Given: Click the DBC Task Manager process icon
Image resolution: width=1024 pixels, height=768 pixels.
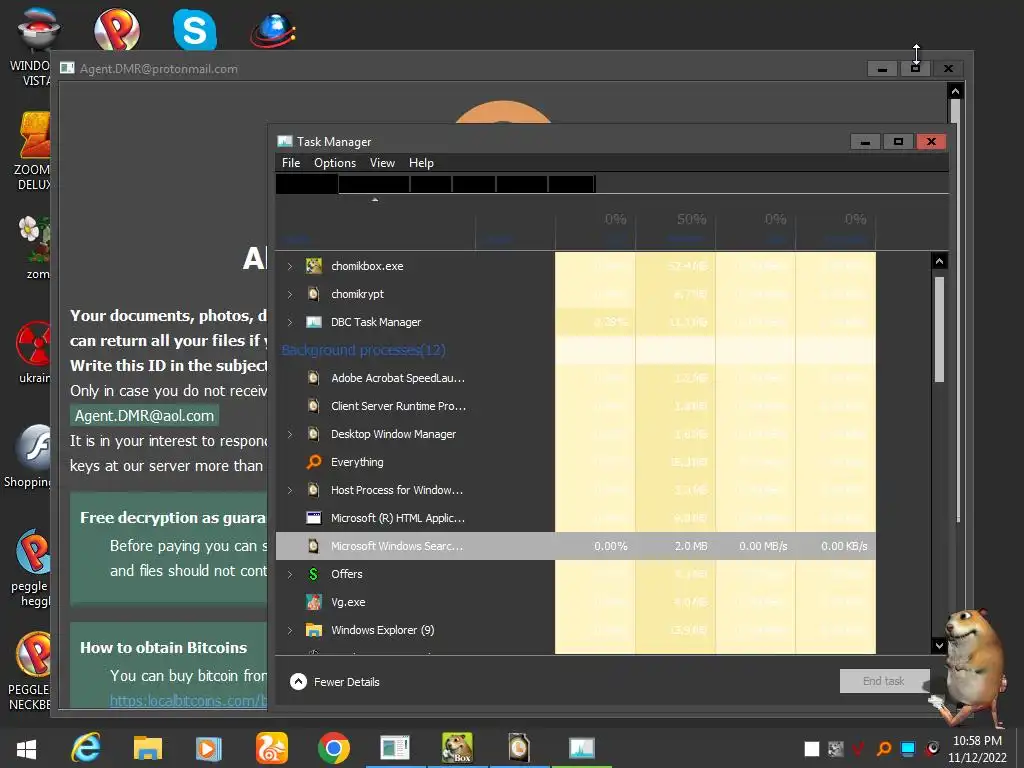Looking at the screenshot, I should point(313,322).
